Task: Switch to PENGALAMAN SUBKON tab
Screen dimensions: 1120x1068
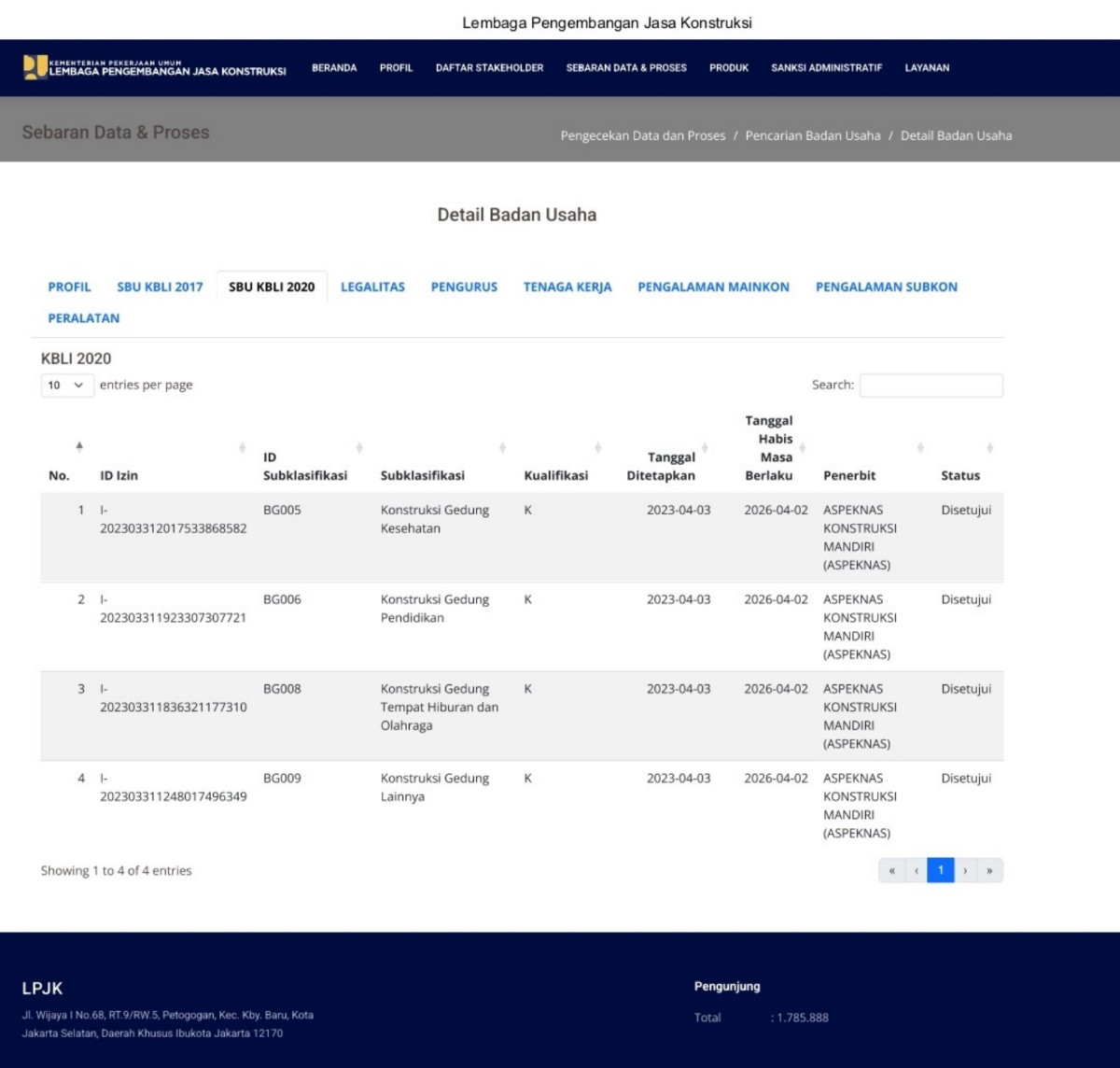Action: click(x=887, y=287)
